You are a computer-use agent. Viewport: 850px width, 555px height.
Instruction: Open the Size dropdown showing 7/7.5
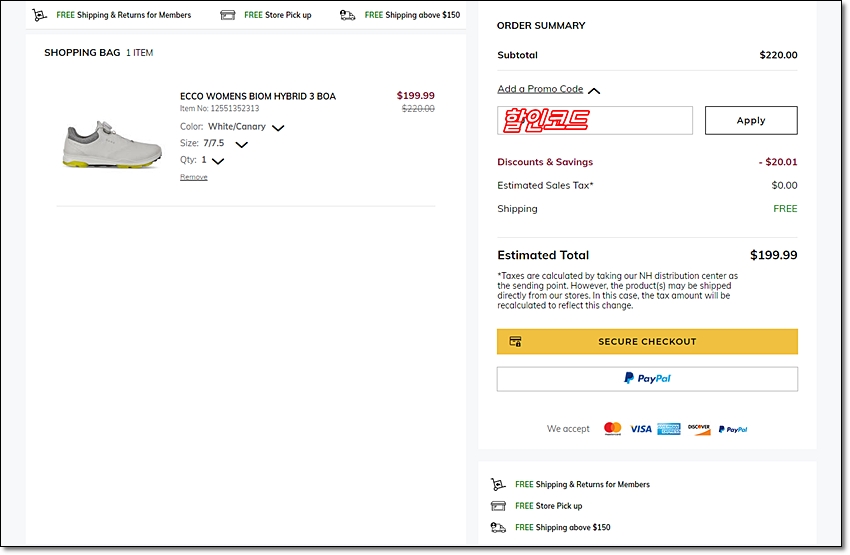tap(242, 144)
